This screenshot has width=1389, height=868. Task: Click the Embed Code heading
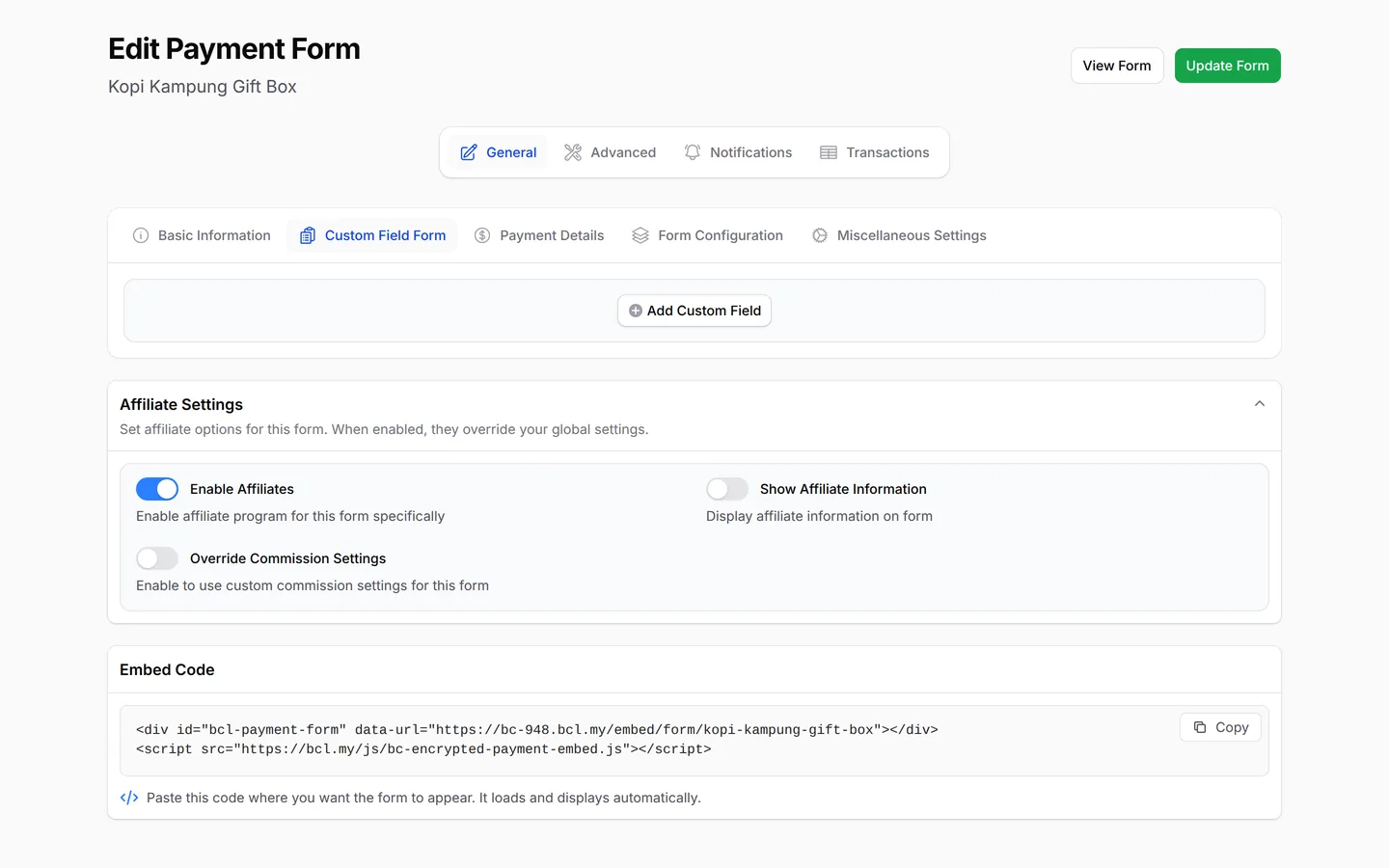pyautogui.click(x=167, y=669)
